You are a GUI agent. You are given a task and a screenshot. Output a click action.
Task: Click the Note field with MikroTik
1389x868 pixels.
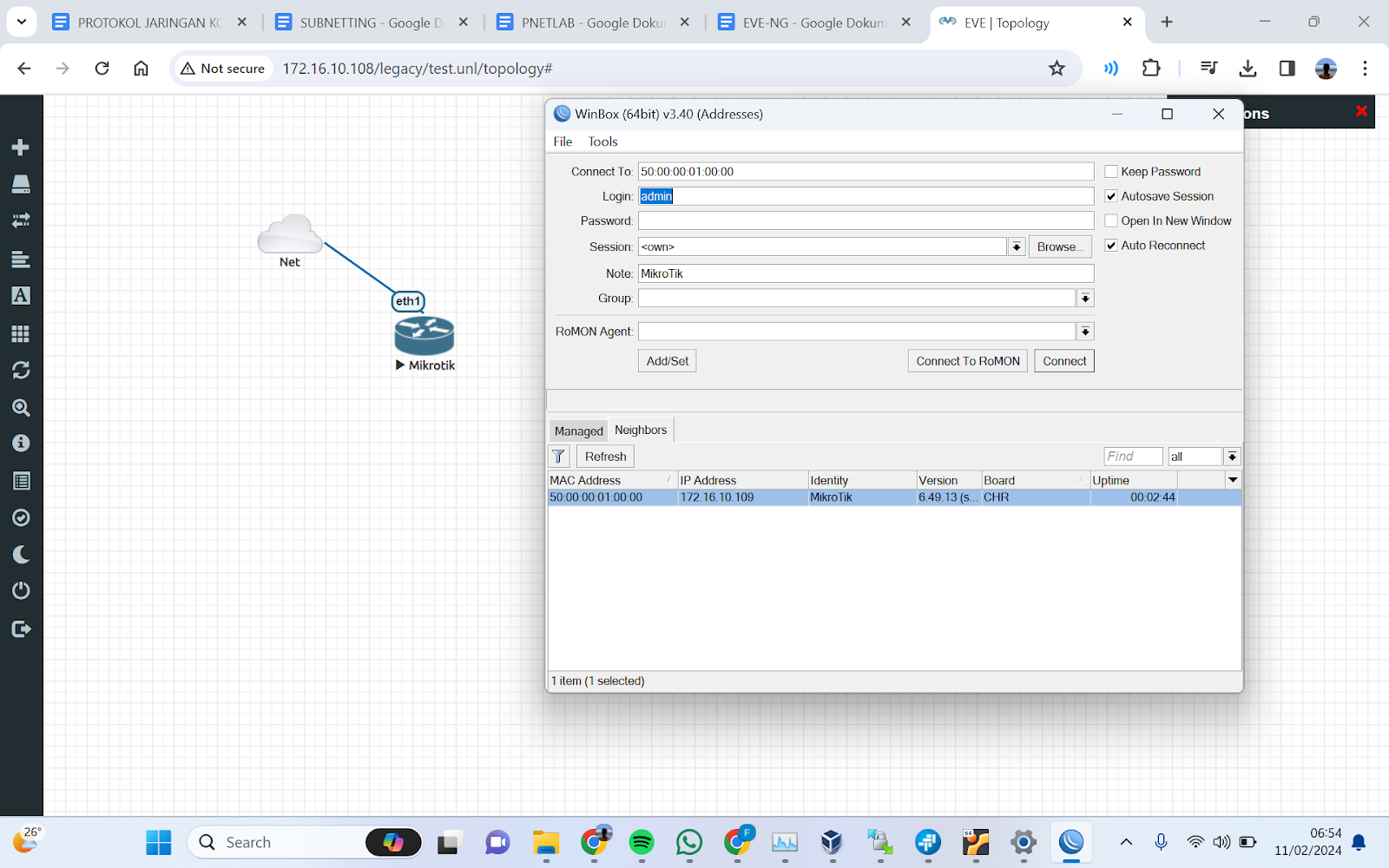(866, 273)
